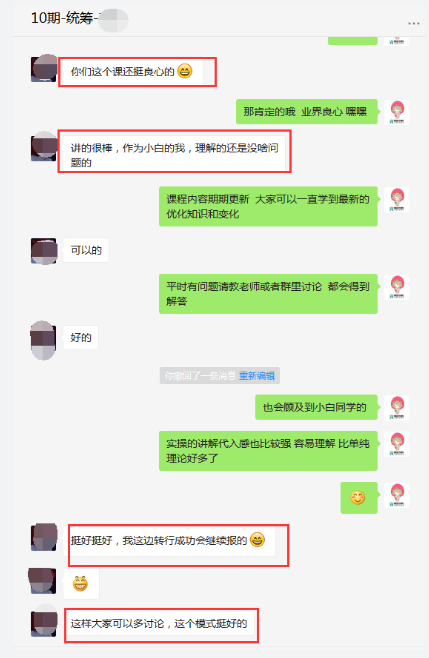
Task: Click avatar beside 好的 message
Action: click(x=43, y=340)
